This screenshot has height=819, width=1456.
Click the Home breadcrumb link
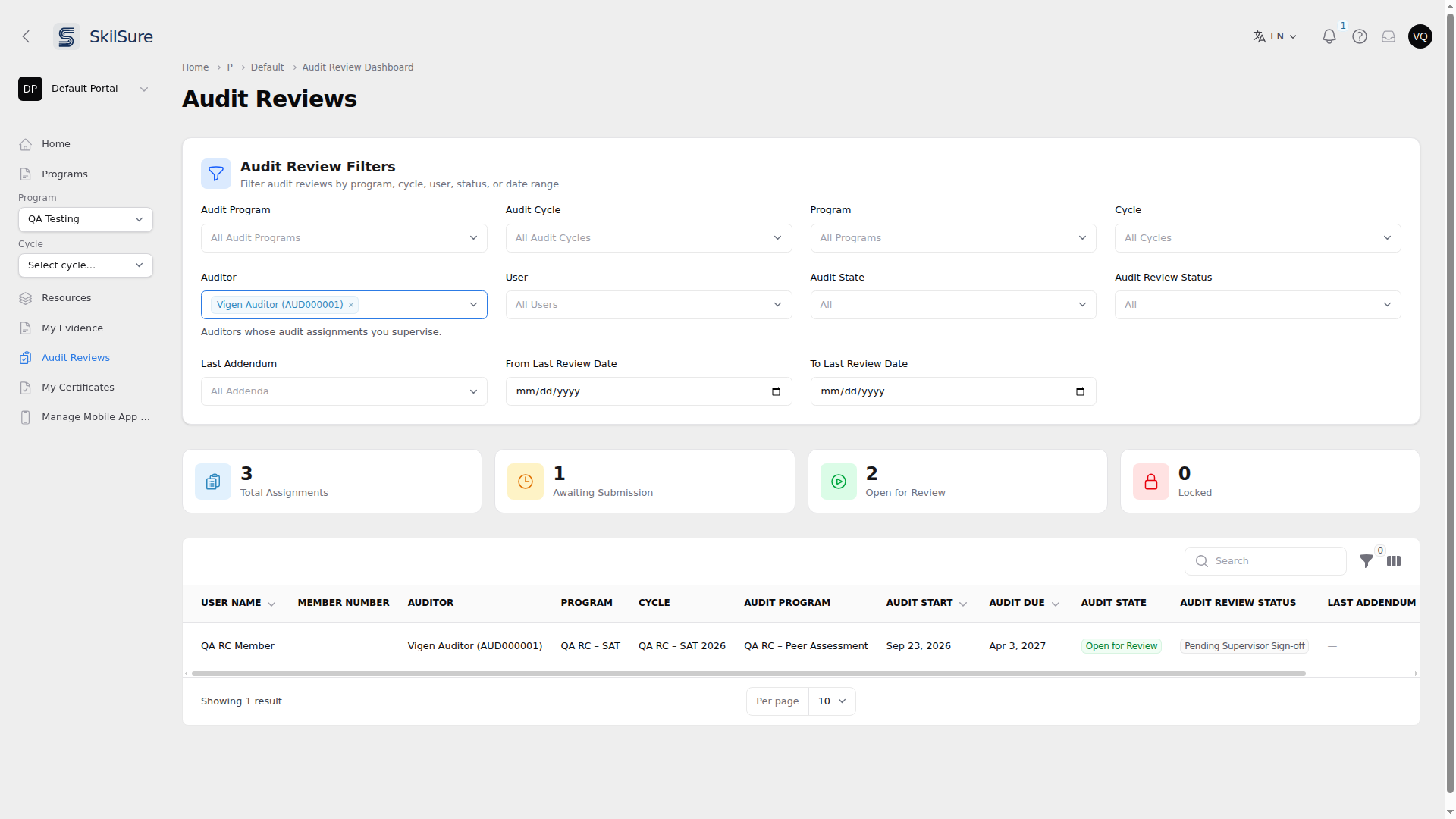click(x=195, y=67)
